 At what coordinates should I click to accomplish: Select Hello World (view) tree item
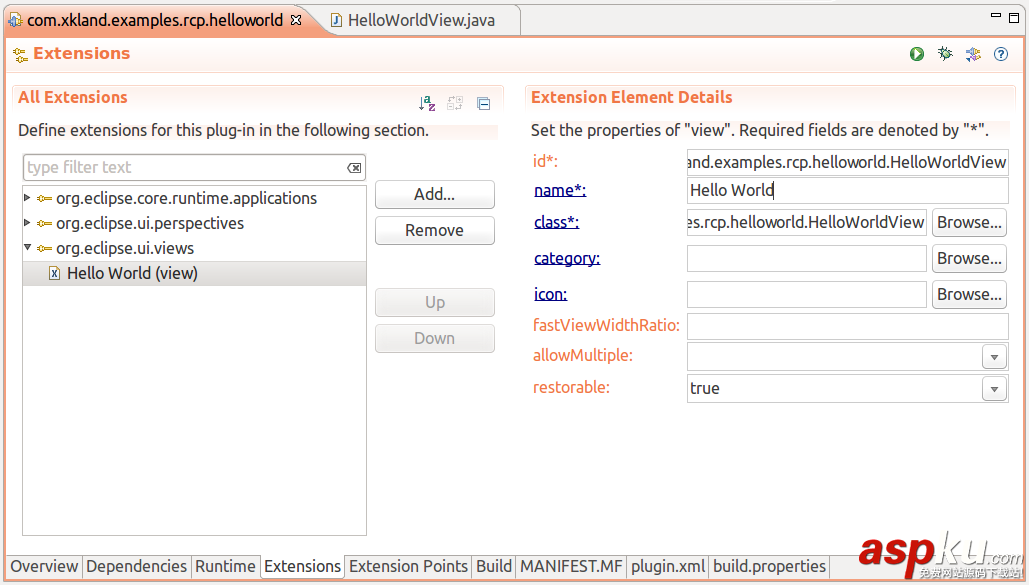click(x=132, y=273)
